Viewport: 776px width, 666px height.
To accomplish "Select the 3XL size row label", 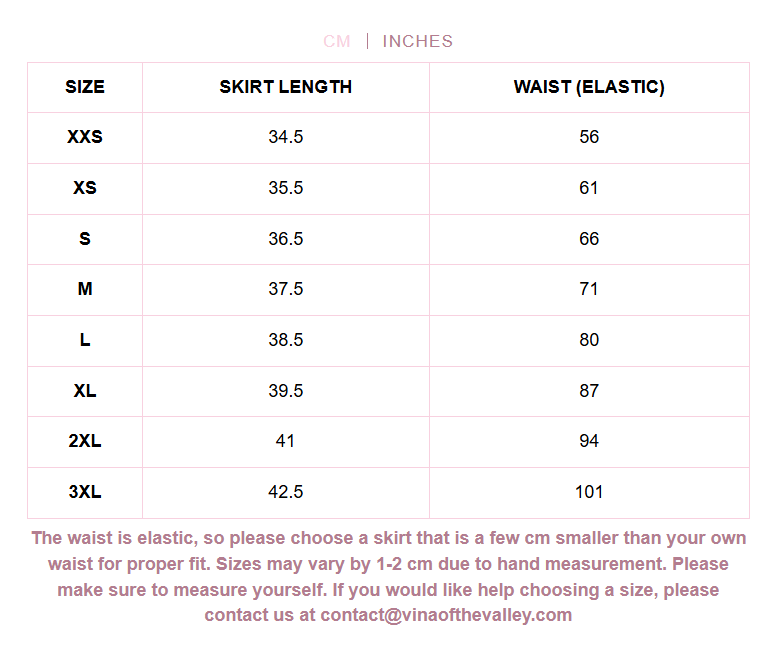I will click(85, 492).
